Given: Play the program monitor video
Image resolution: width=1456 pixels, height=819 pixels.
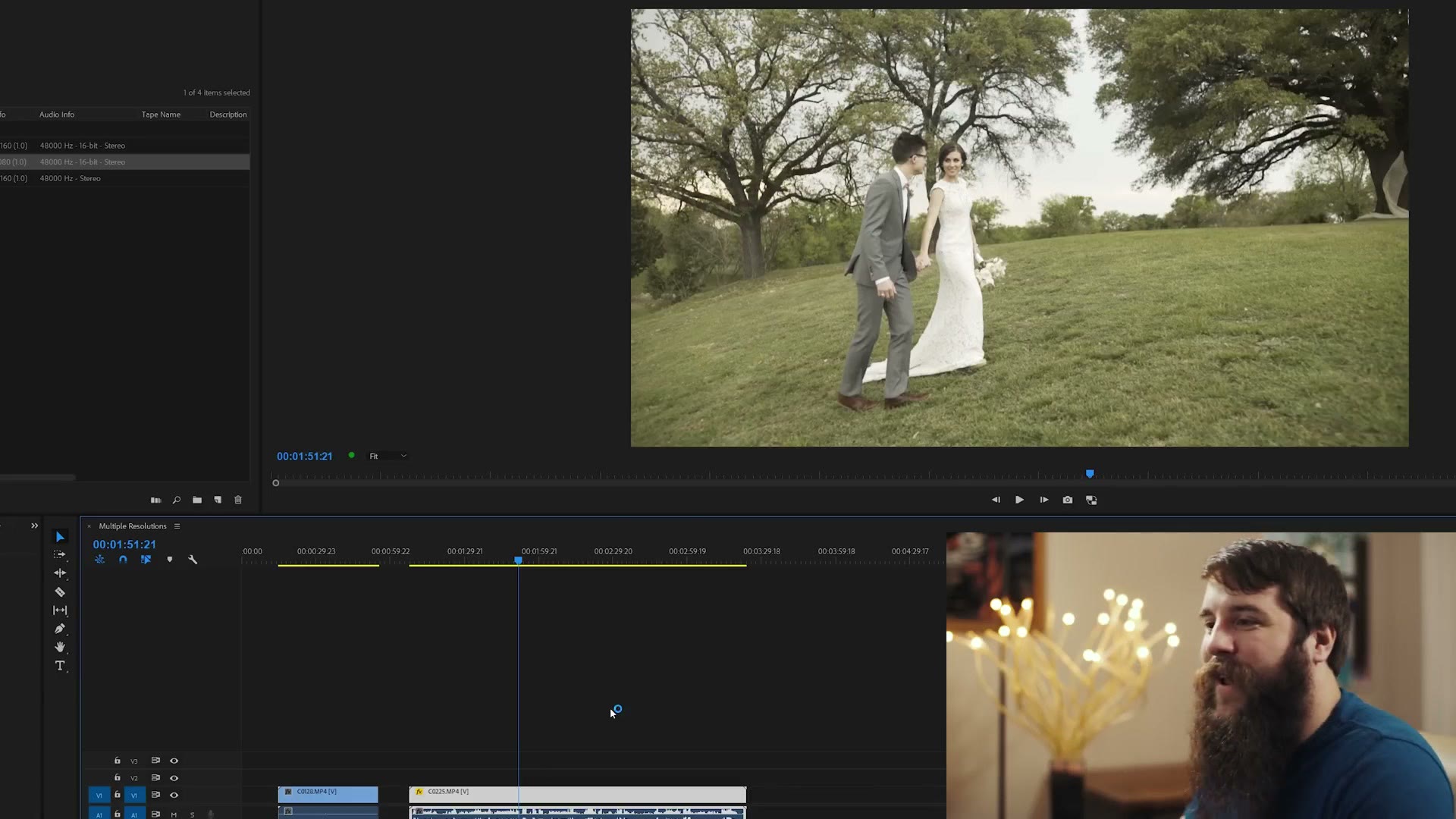Looking at the screenshot, I should coord(1019,500).
